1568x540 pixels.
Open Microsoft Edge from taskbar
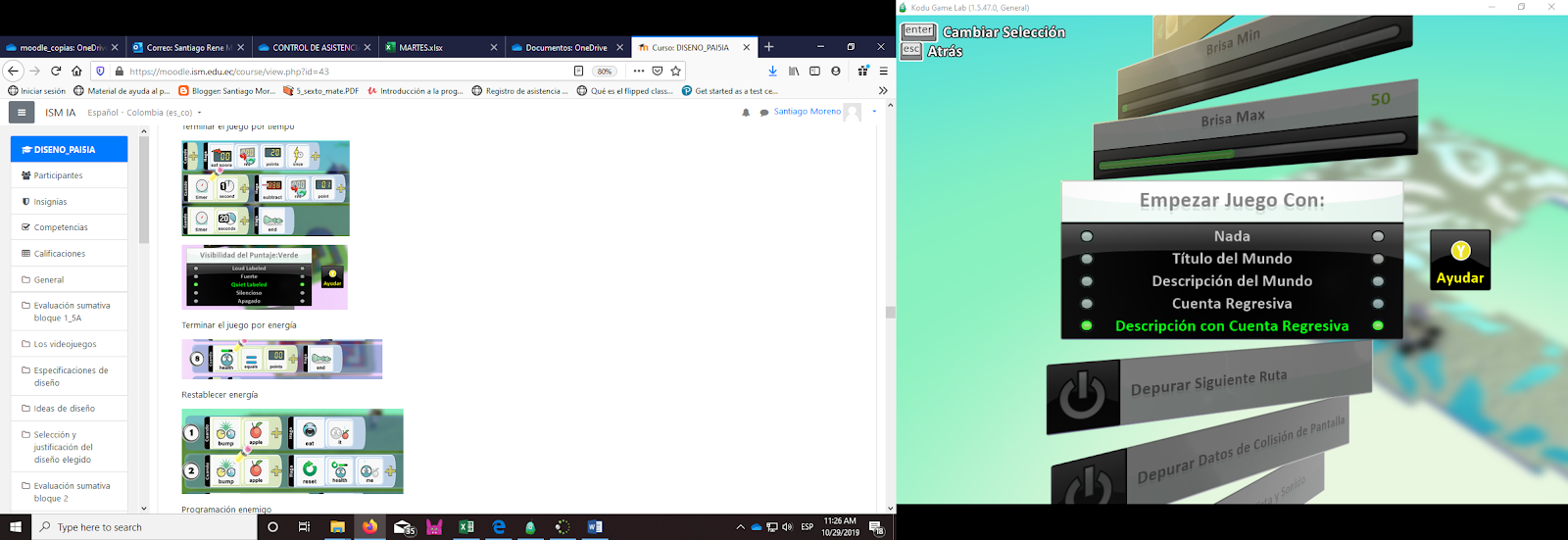click(x=499, y=527)
